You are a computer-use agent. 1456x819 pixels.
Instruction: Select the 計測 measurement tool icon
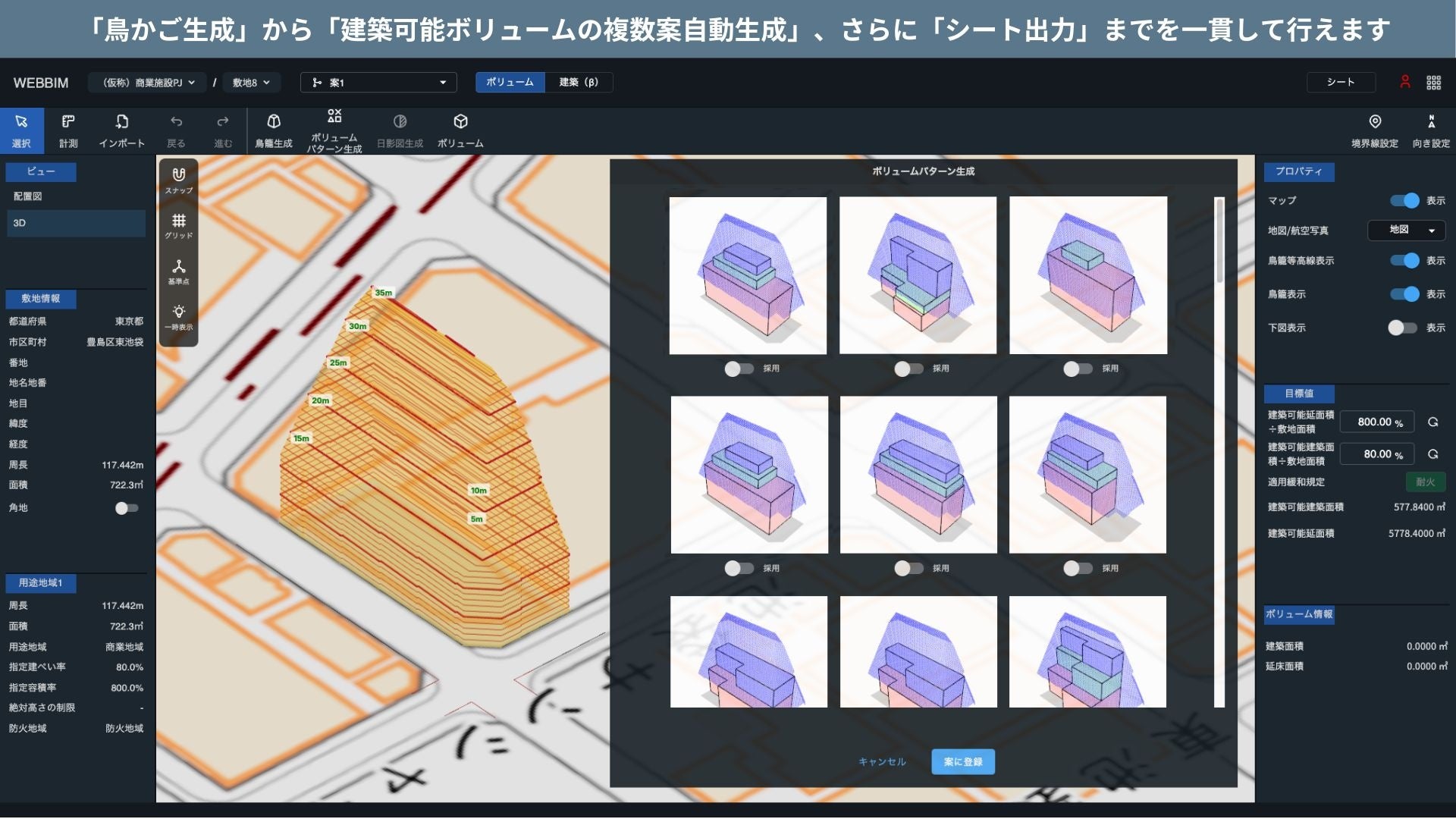coord(68,122)
